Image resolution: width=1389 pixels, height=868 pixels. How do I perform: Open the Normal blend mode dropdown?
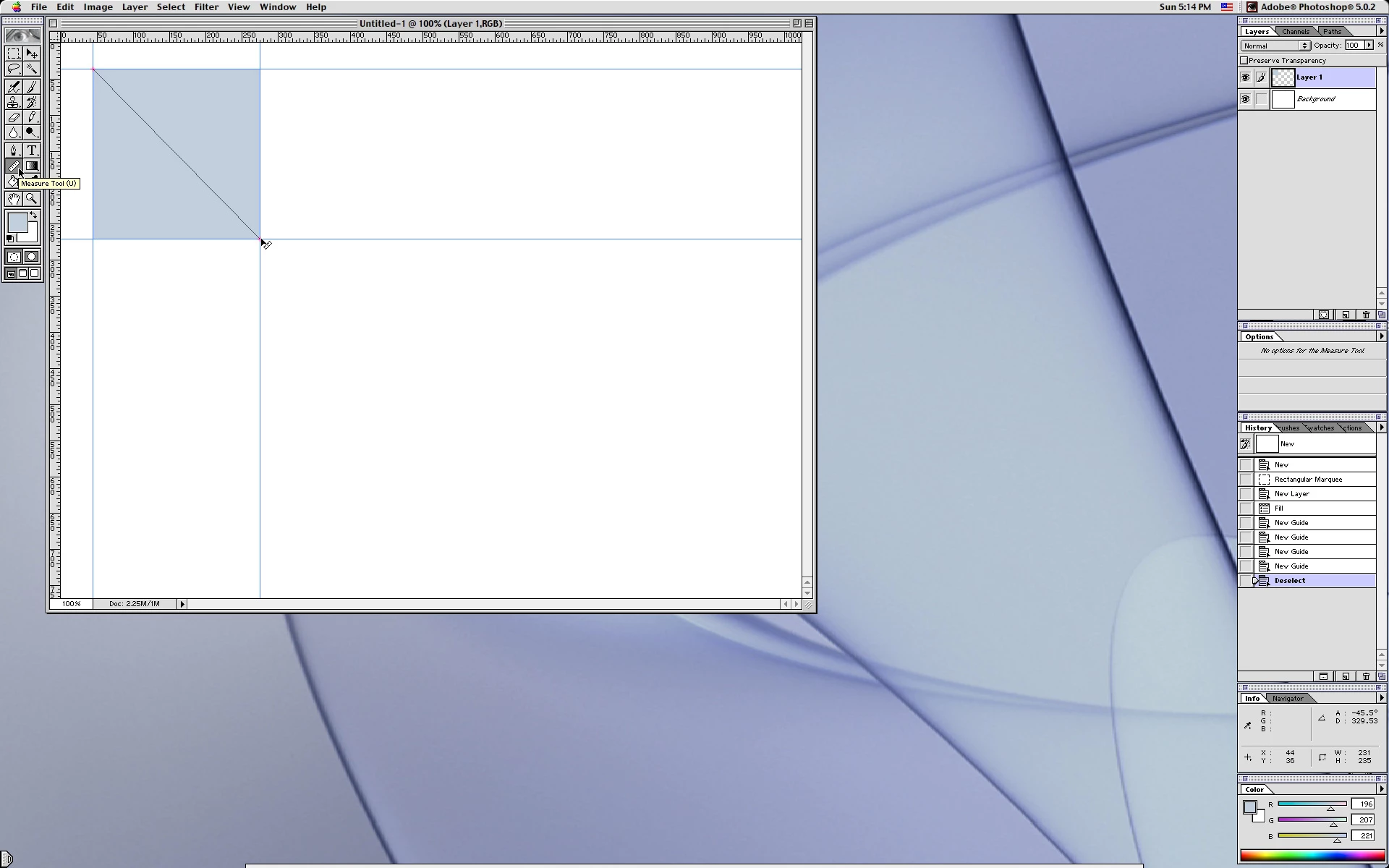(x=1275, y=46)
